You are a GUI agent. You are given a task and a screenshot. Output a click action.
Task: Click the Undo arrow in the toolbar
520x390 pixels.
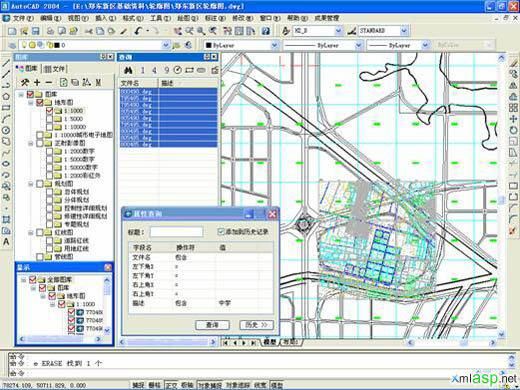tap(139, 31)
